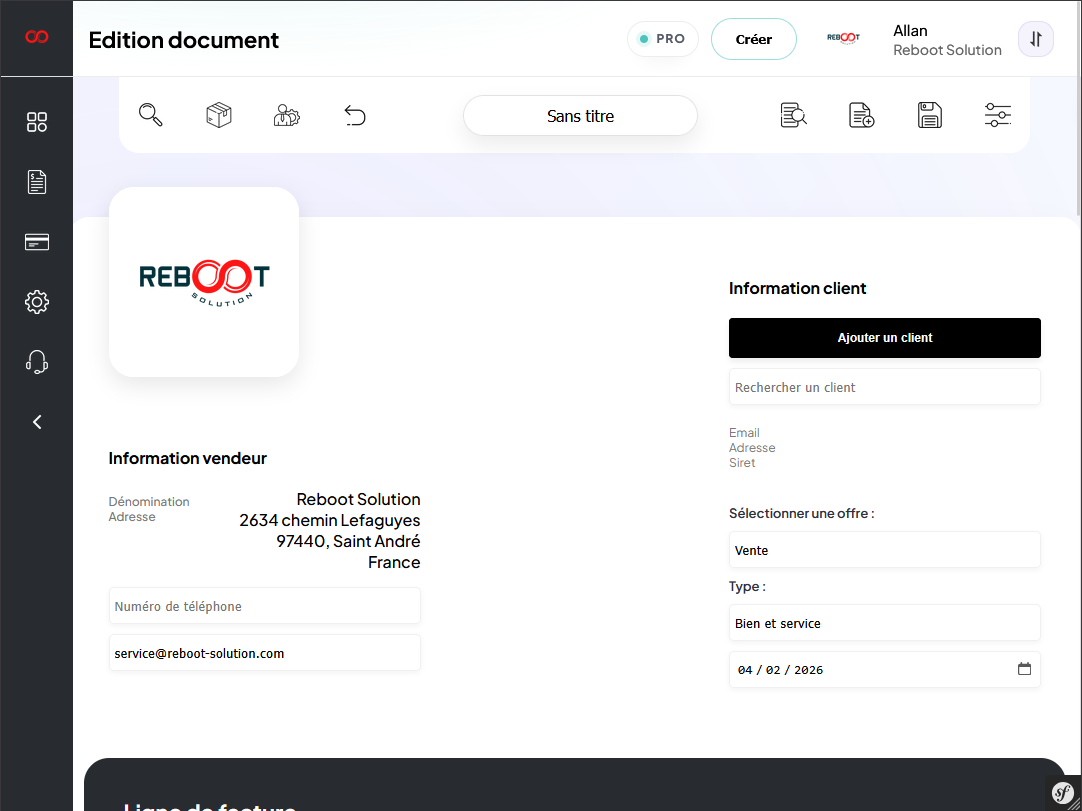Open the Vente offer dropdown
Image resolution: width=1082 pixels, height=811 pixels.
click(x=884, y=550)
